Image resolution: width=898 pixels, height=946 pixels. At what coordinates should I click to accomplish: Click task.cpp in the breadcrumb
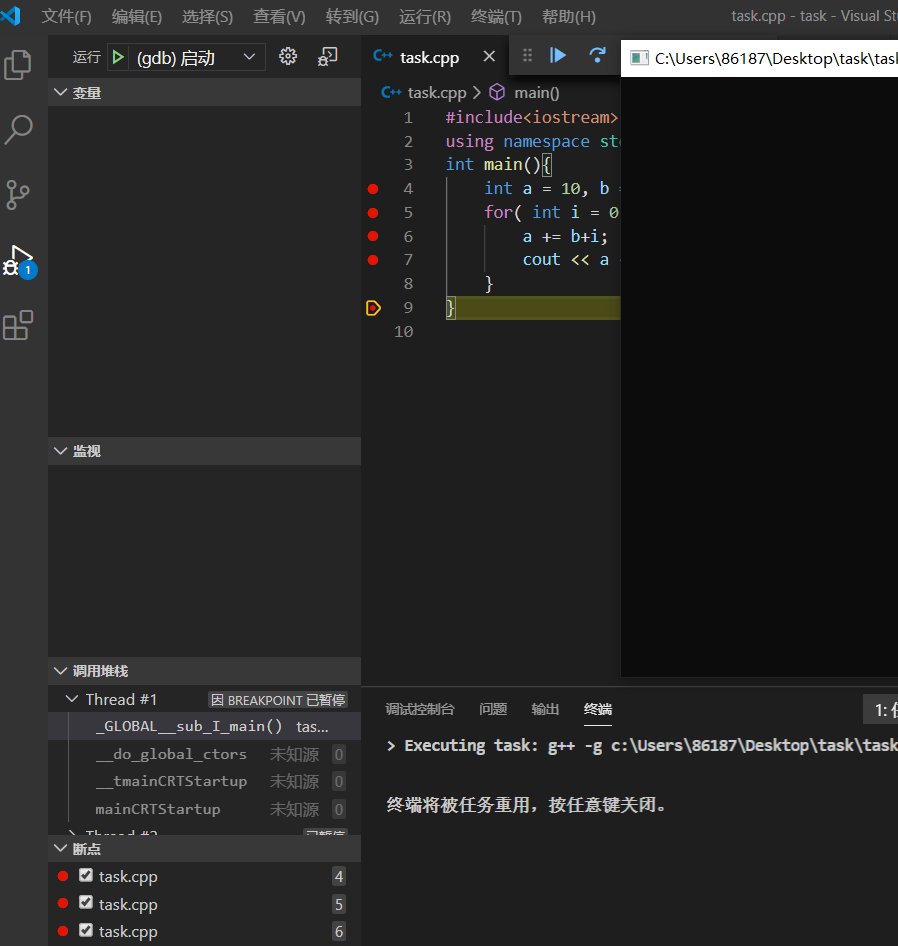point(437,92)
